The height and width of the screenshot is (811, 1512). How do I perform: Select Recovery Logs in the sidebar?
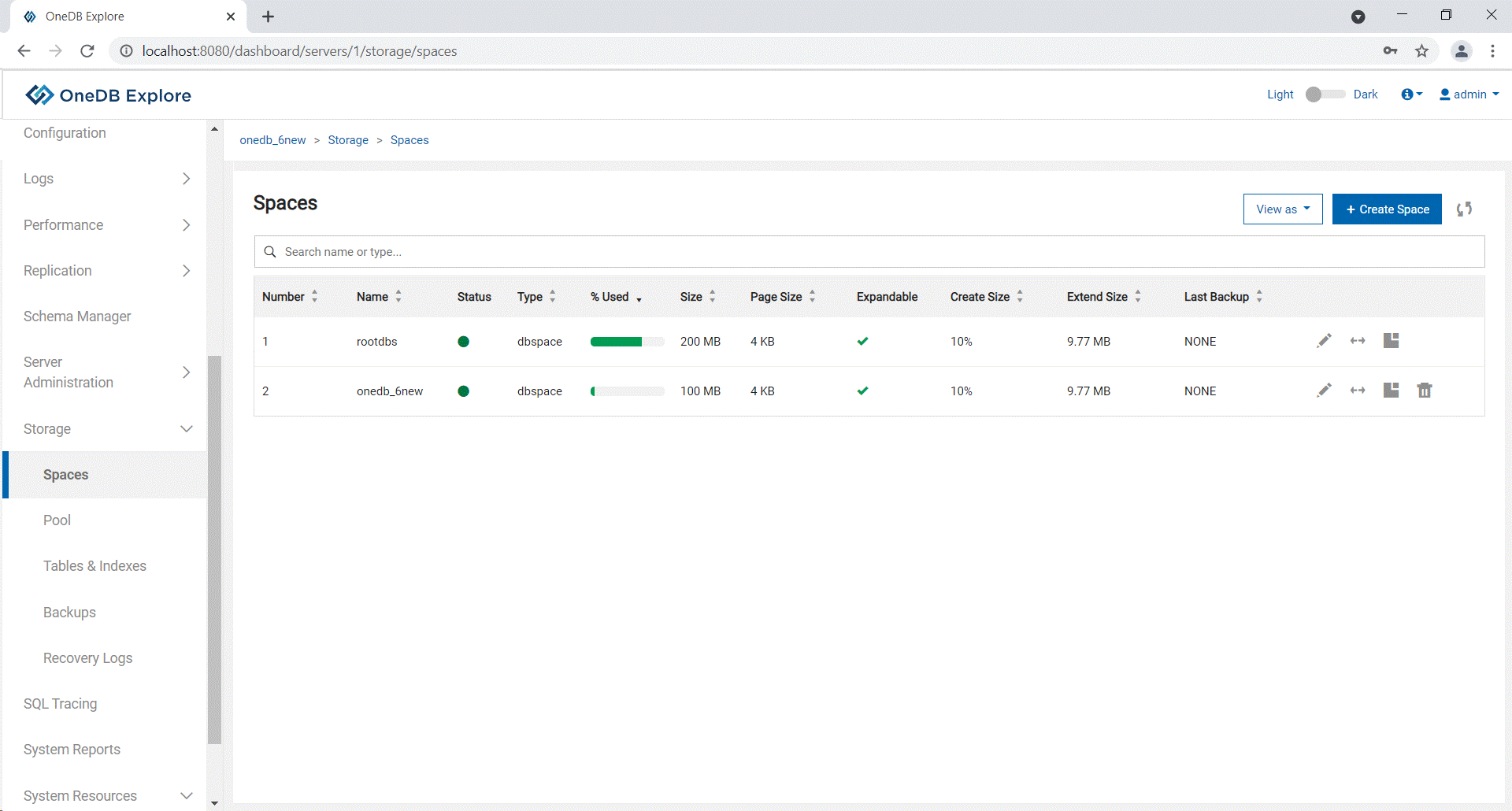[x=87, y=658]
